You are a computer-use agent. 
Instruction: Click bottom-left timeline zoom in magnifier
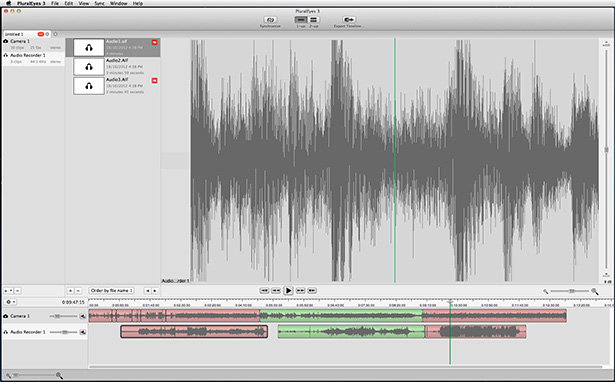pyautogui.click(x=59, y=376)
